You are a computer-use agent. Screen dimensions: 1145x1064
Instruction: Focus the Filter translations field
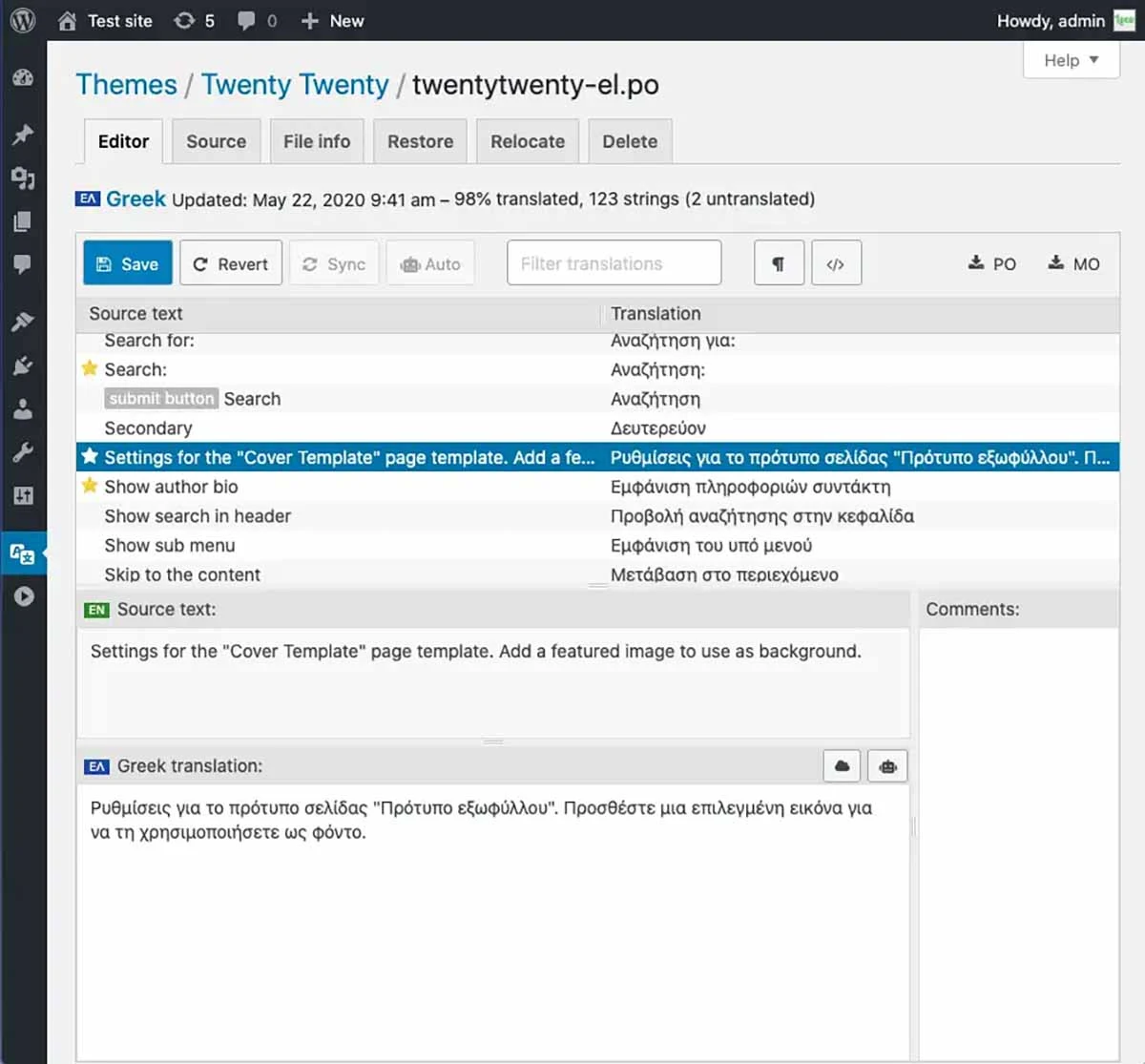click(614, 263)
